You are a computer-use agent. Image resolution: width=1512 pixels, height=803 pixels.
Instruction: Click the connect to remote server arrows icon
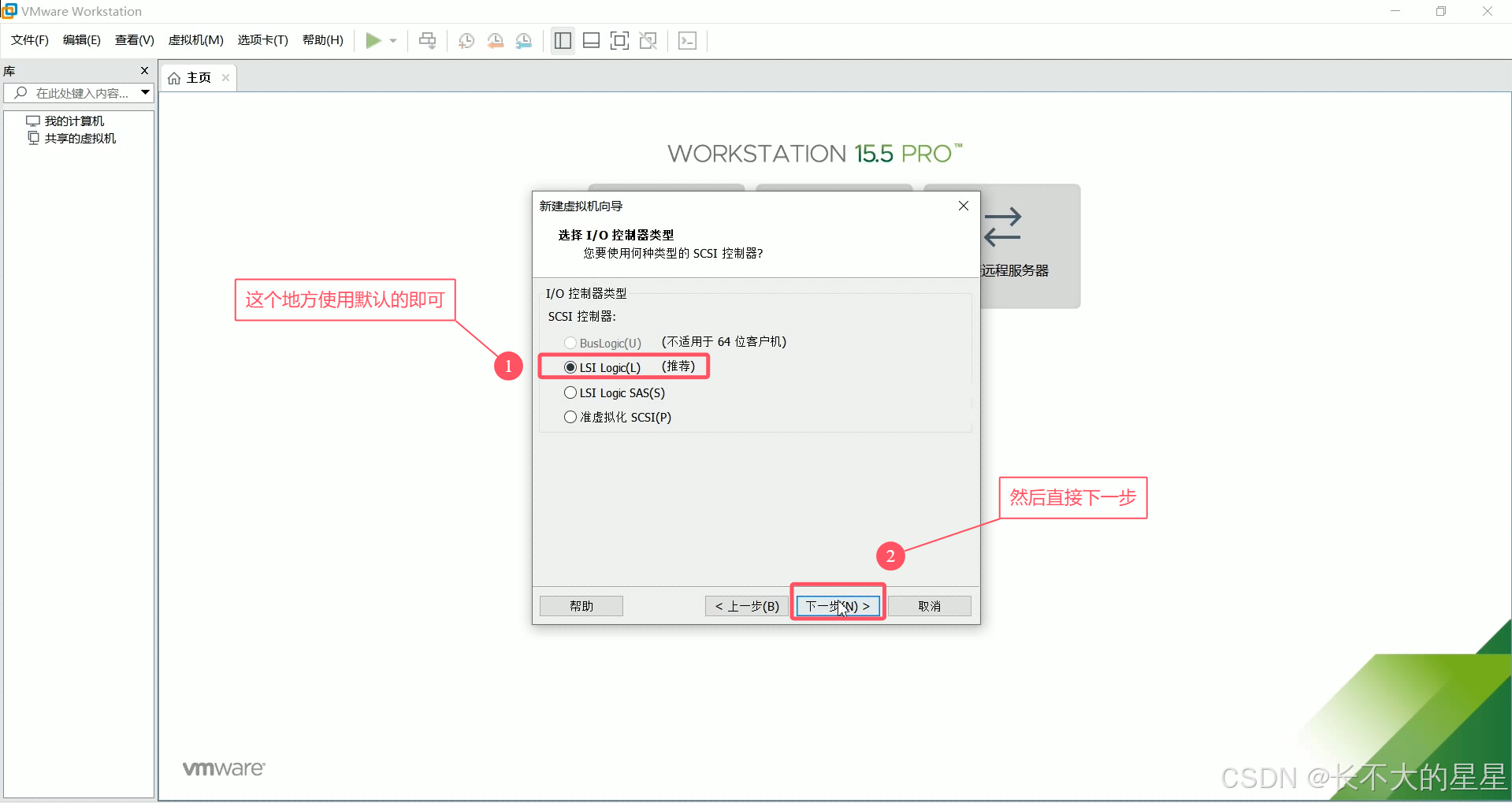1003,227
